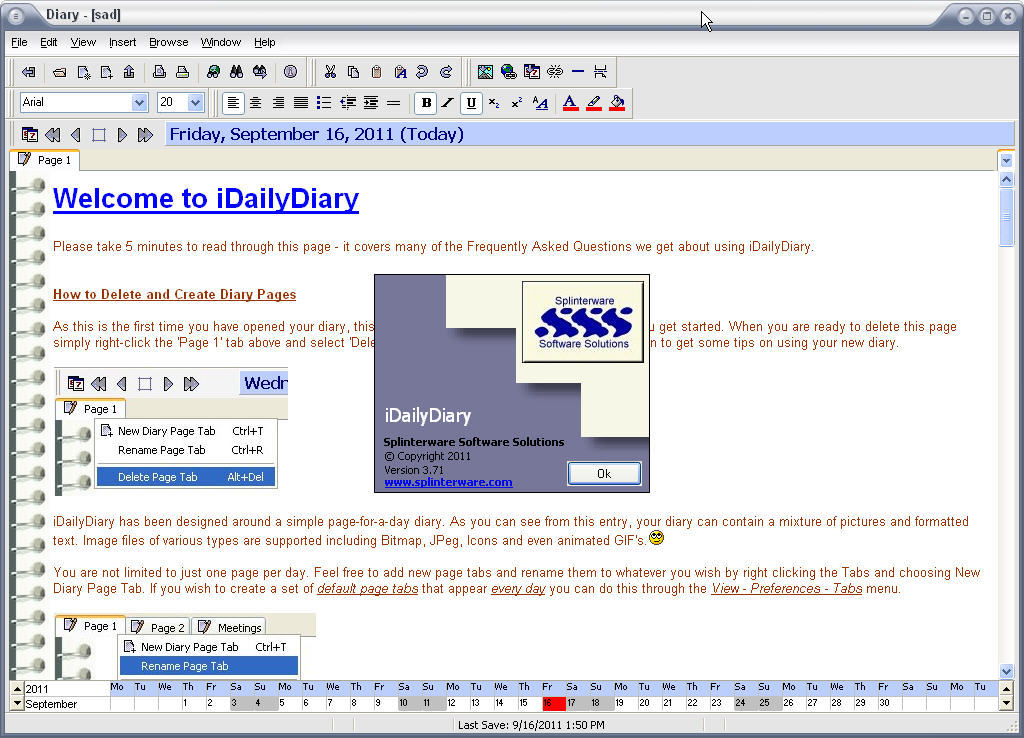Click the Insert Date icon on toolbar
This screenshot has height=738, width=1024.
[532, 72]
